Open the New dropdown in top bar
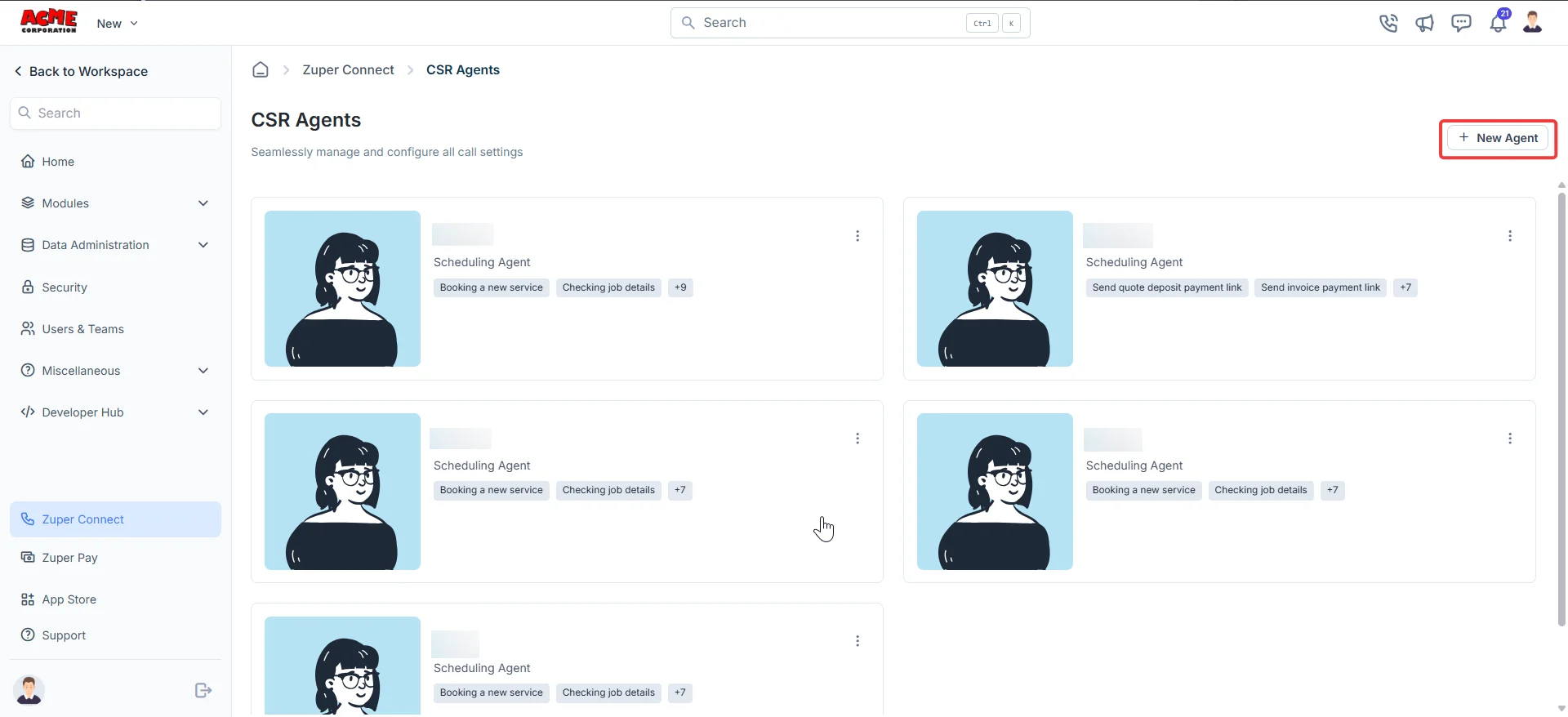Image resolution: width=1568 pixels, height=717 pixels. [x=117, y=24]
